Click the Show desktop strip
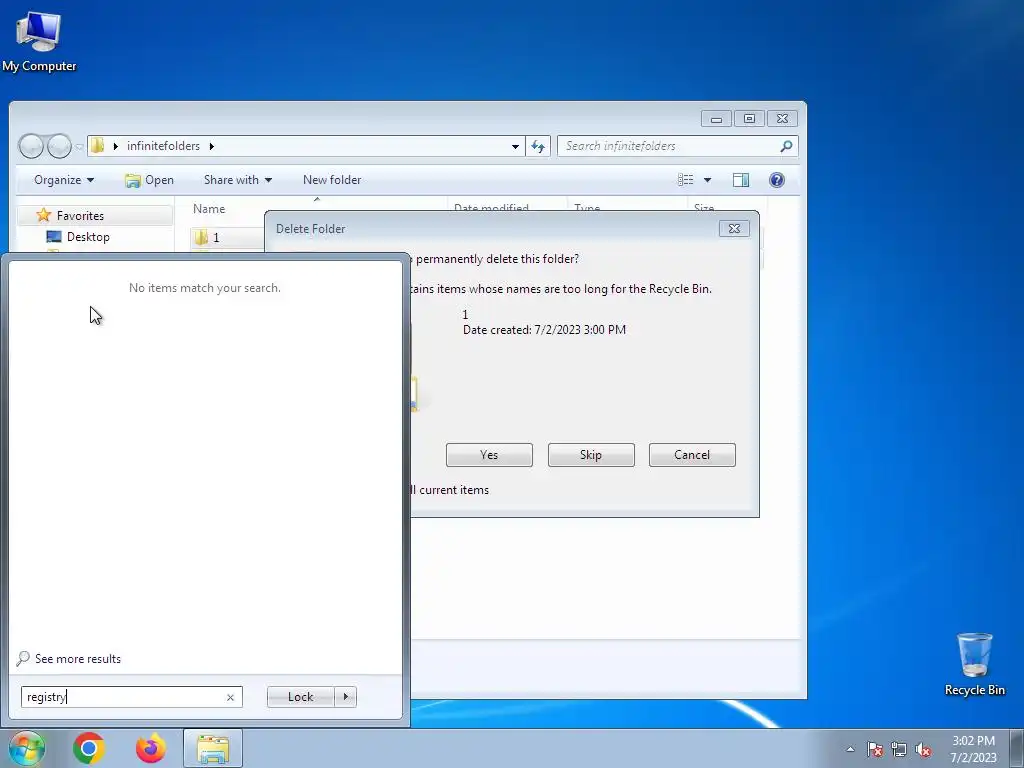 [1017, 748]
